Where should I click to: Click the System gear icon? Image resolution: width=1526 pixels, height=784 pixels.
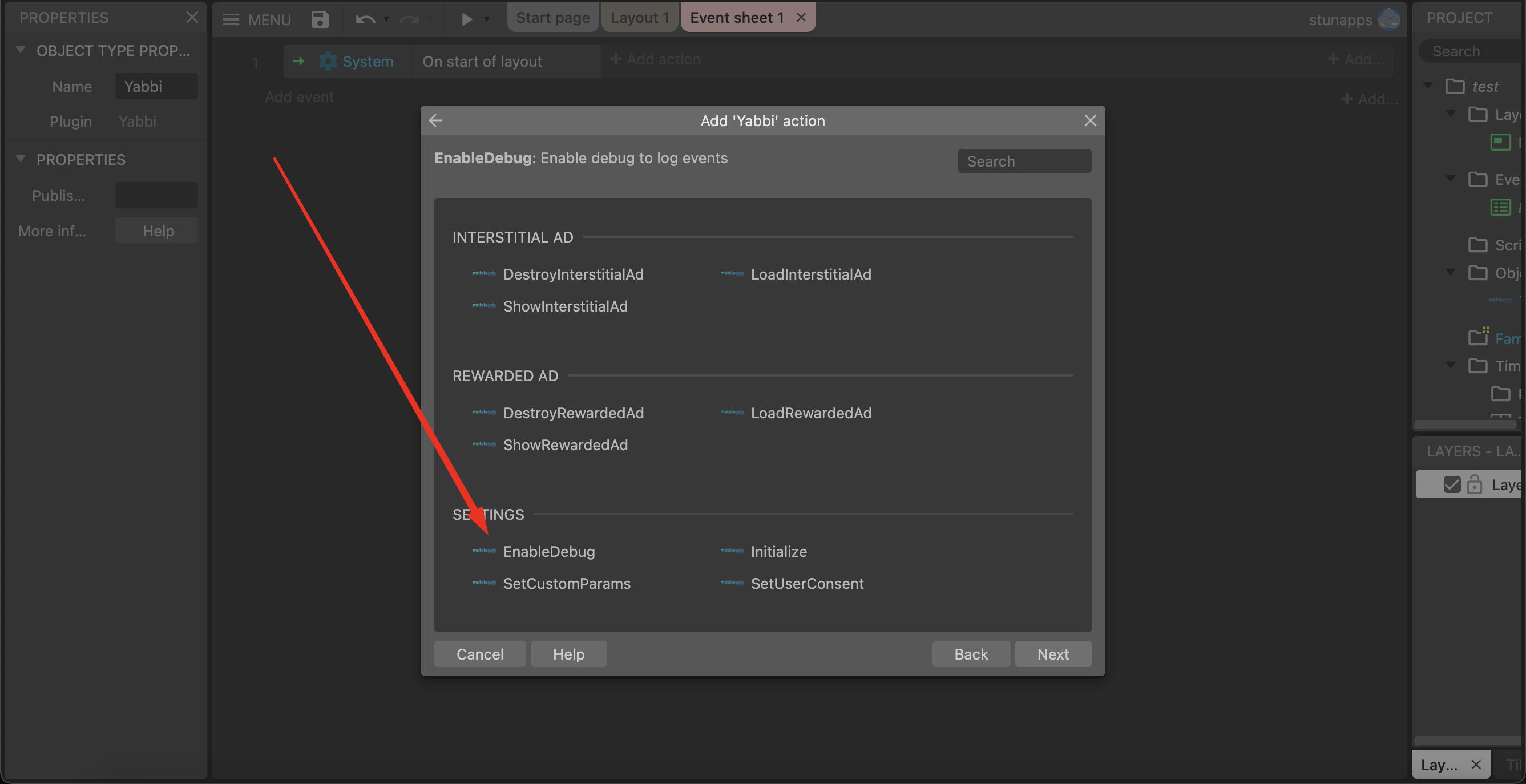pyautogui.click(x=328, y=61)
